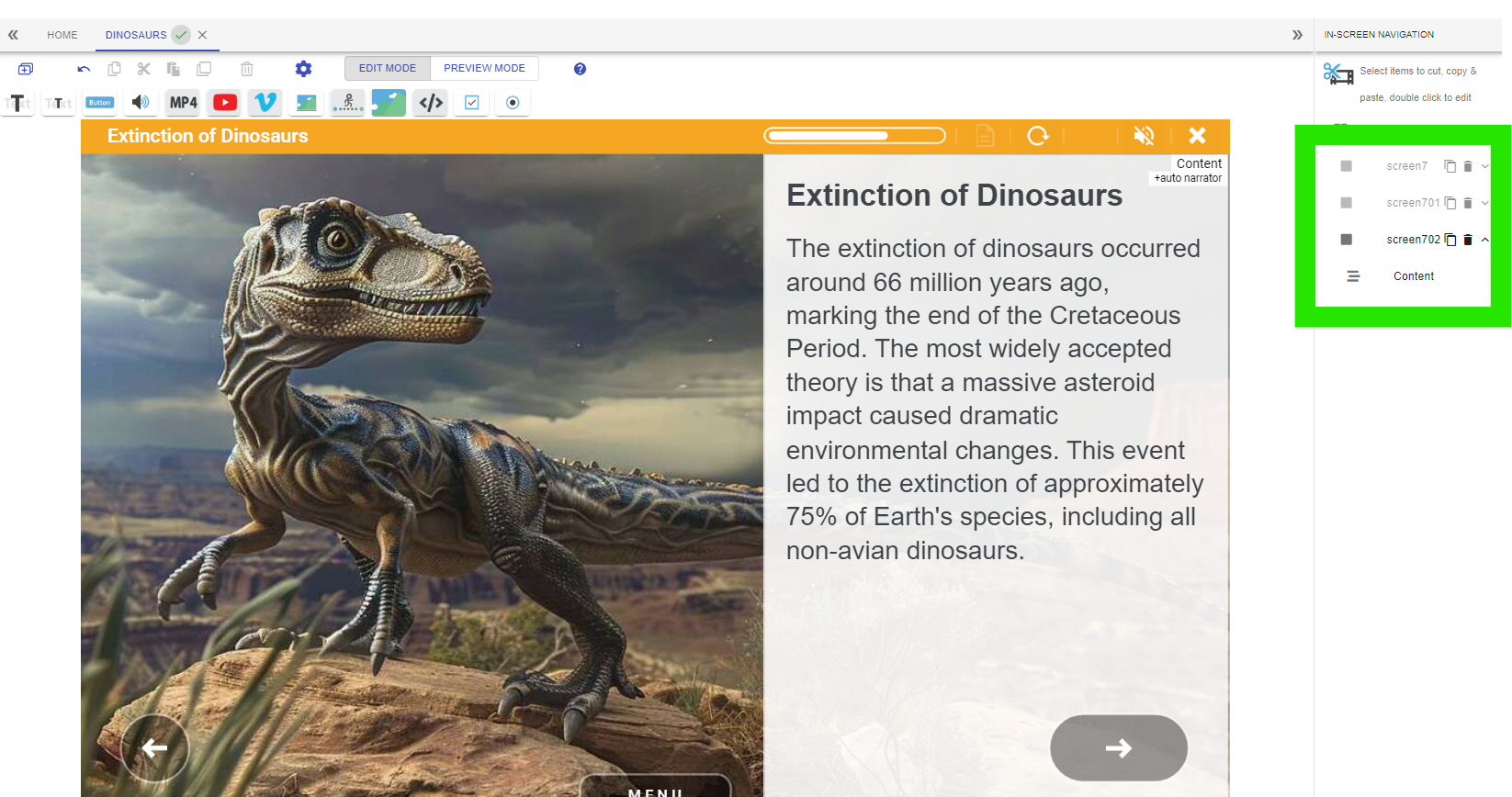
Task: Insert a heading text element
Action: (17, 103)
